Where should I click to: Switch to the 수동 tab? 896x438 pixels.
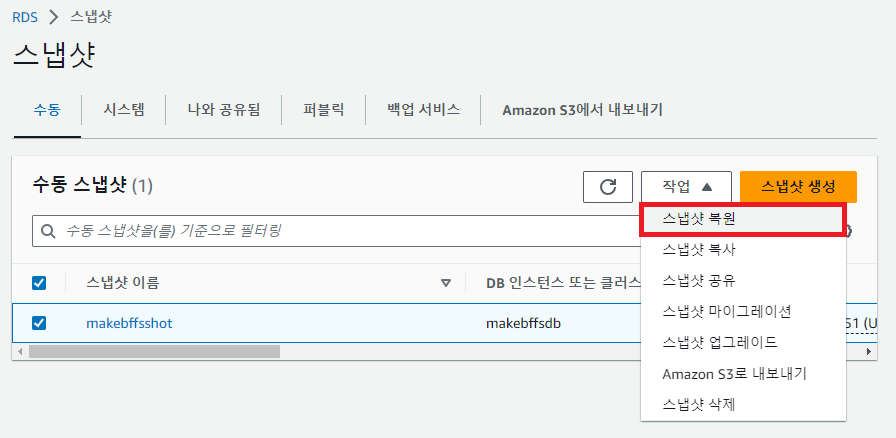pyautogui.click(x=47, y=110)
